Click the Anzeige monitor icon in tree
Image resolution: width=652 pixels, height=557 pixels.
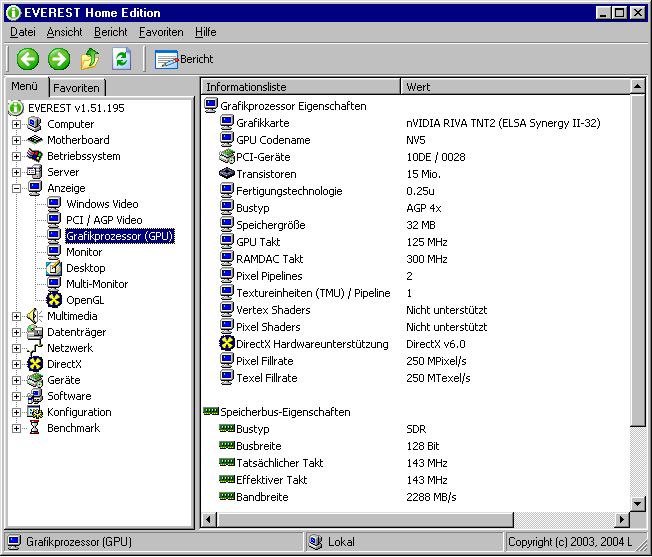pos(35,188)
